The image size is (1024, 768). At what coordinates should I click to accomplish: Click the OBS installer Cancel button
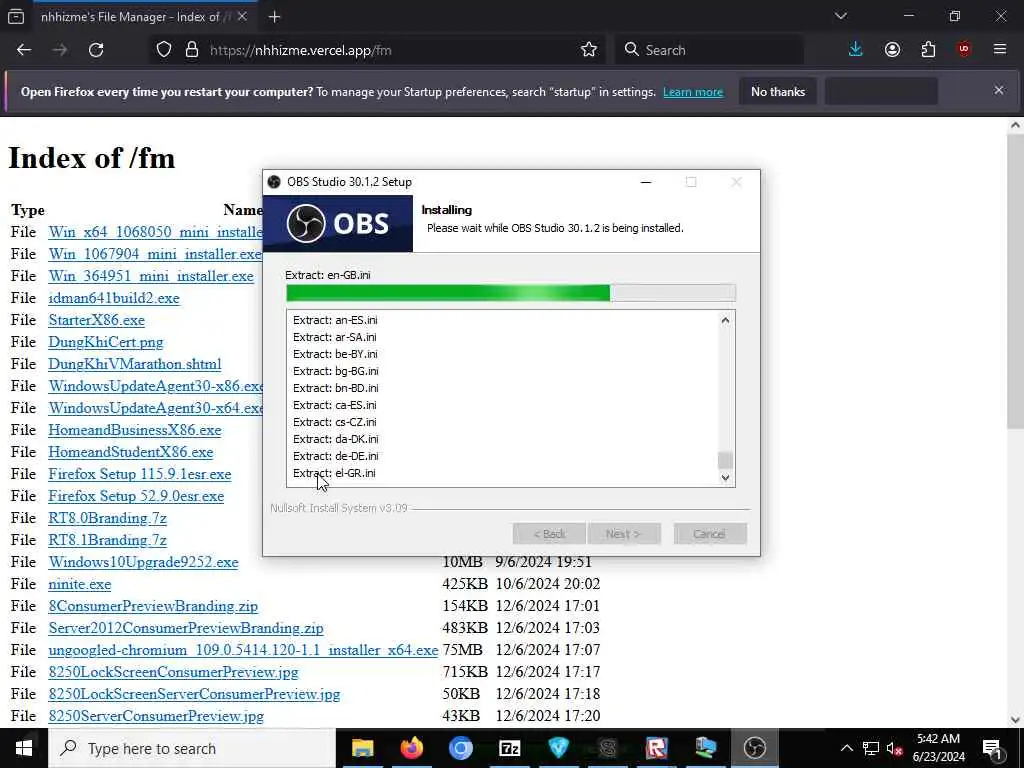[710, 534]
